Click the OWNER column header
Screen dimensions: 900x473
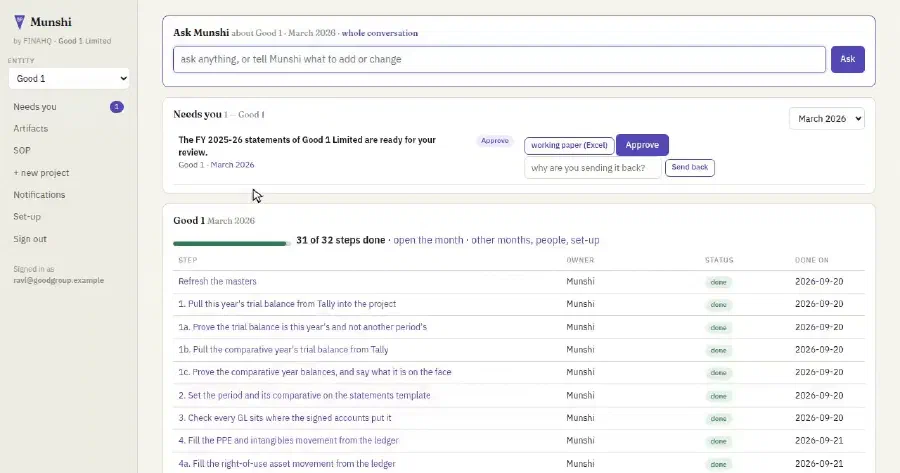pos(580,260)
